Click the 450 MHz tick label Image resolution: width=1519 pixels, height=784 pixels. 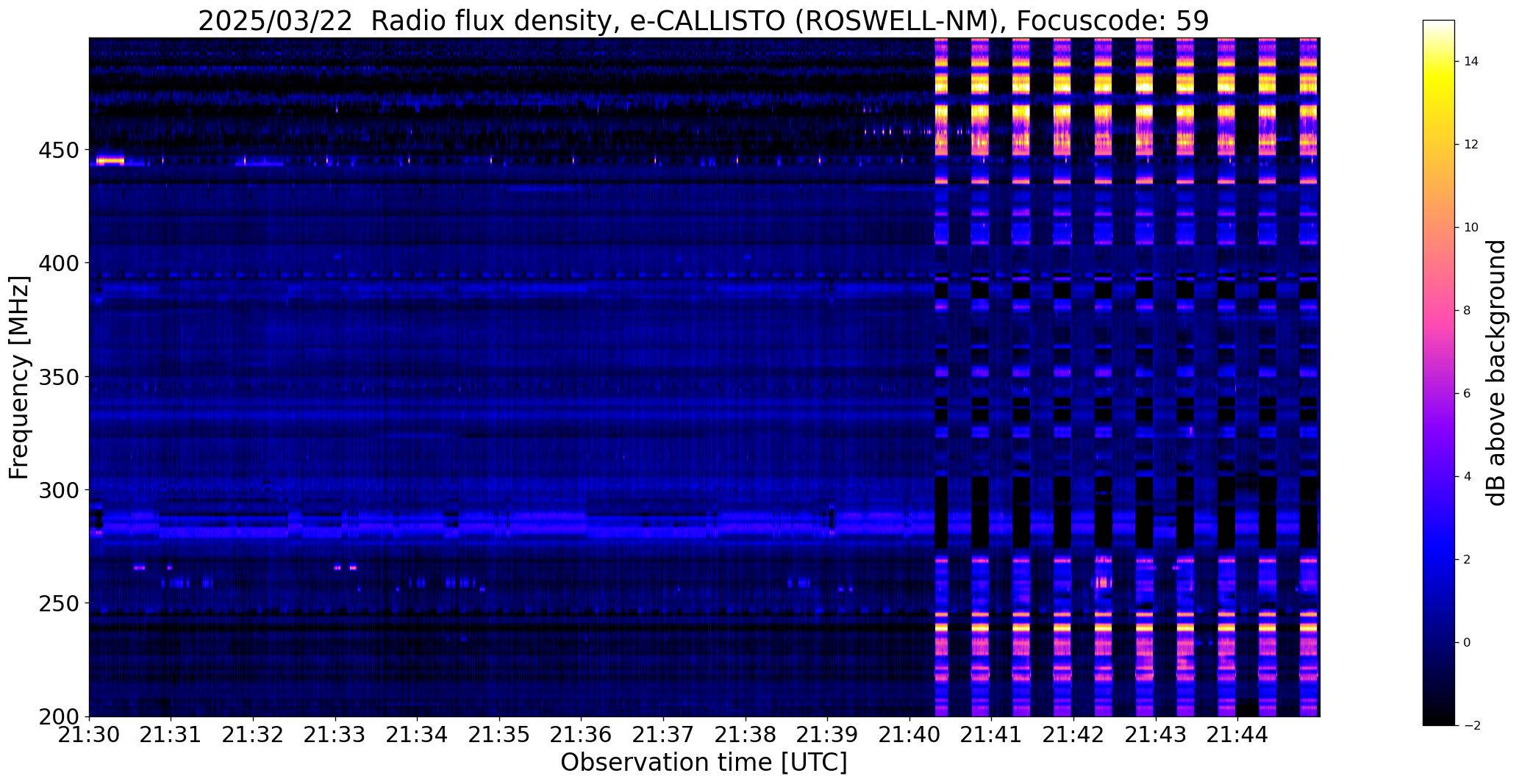[x=57, y=151]
